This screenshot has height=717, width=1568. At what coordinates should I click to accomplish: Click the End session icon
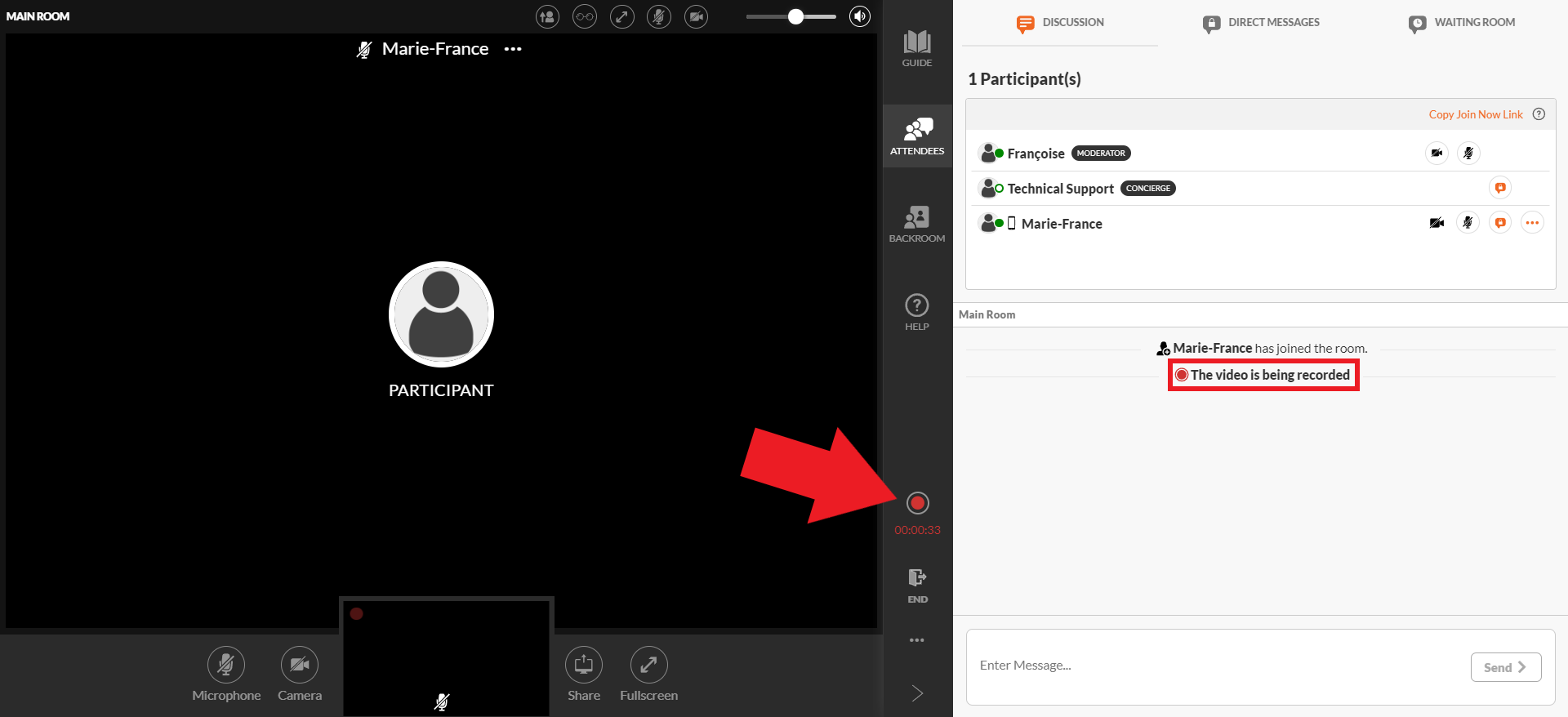click(x=917, y=586)
